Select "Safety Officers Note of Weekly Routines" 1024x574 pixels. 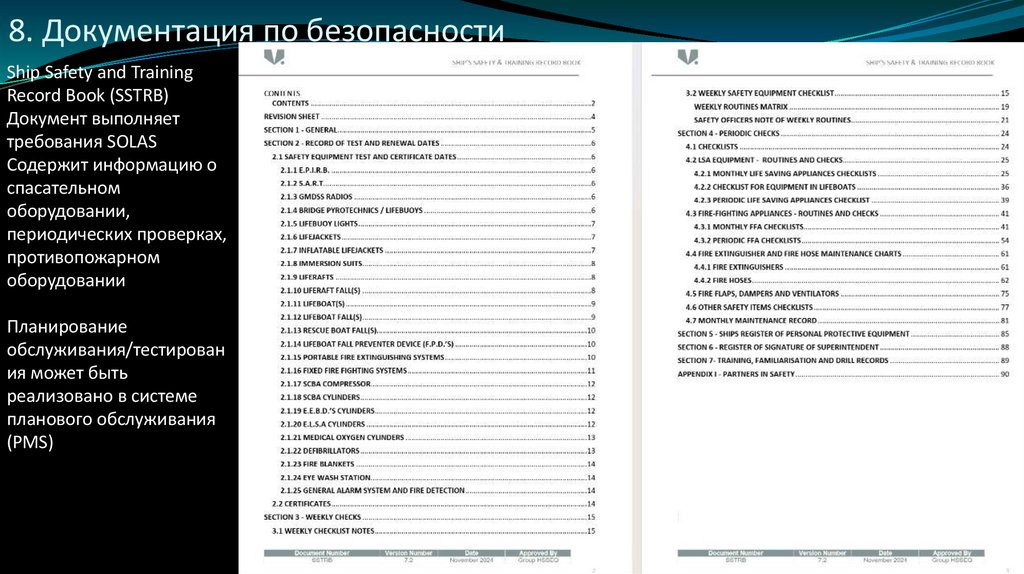[x=851, y=120]
